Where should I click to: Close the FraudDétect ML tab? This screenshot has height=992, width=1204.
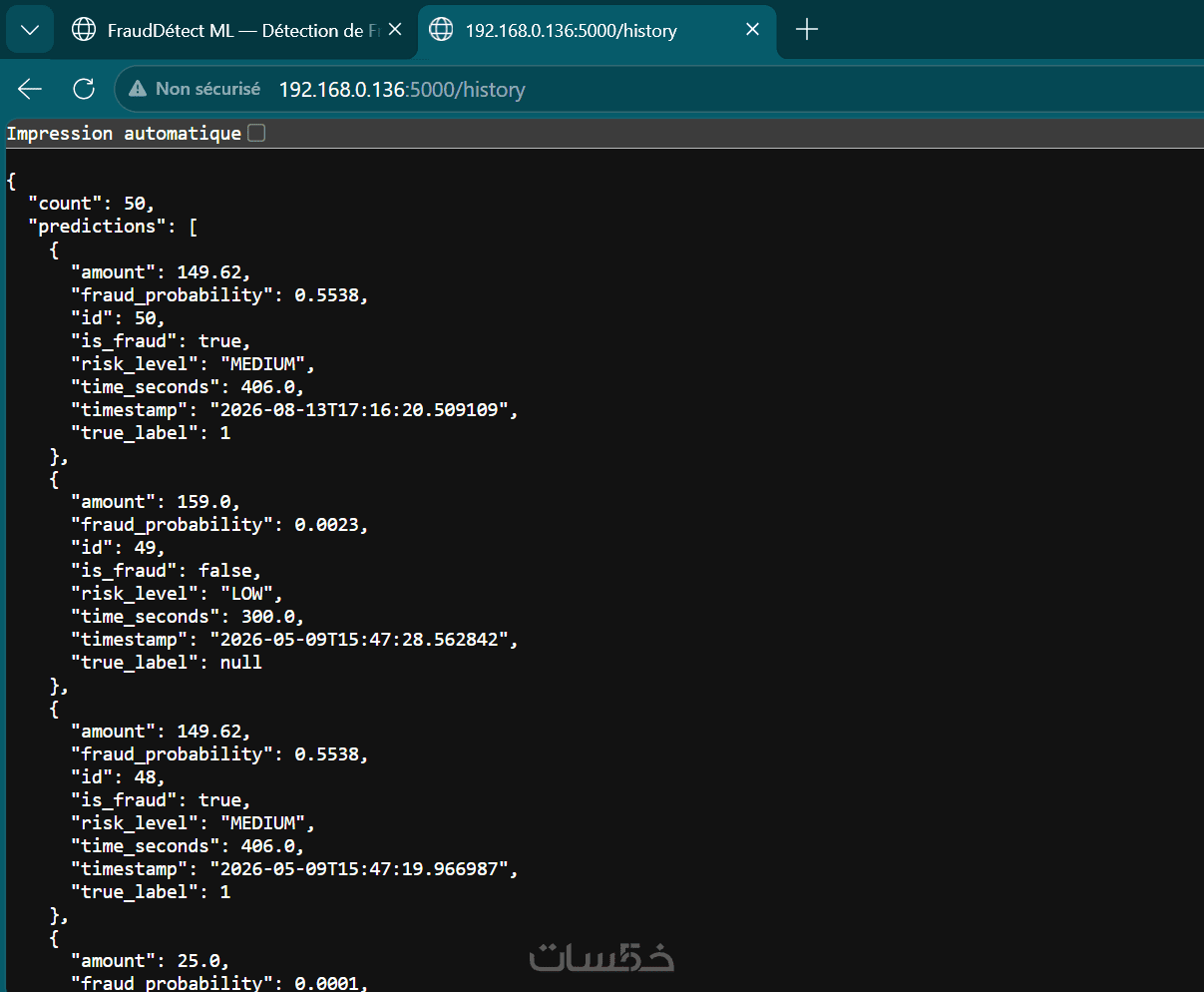(x=395, y=30)
